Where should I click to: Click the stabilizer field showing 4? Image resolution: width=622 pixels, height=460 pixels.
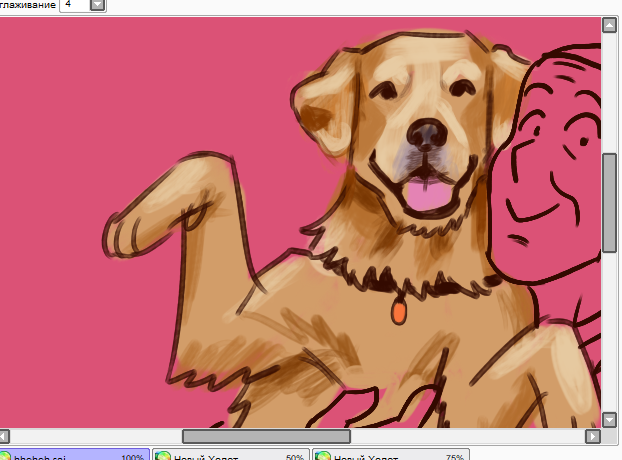pos(74,5)
